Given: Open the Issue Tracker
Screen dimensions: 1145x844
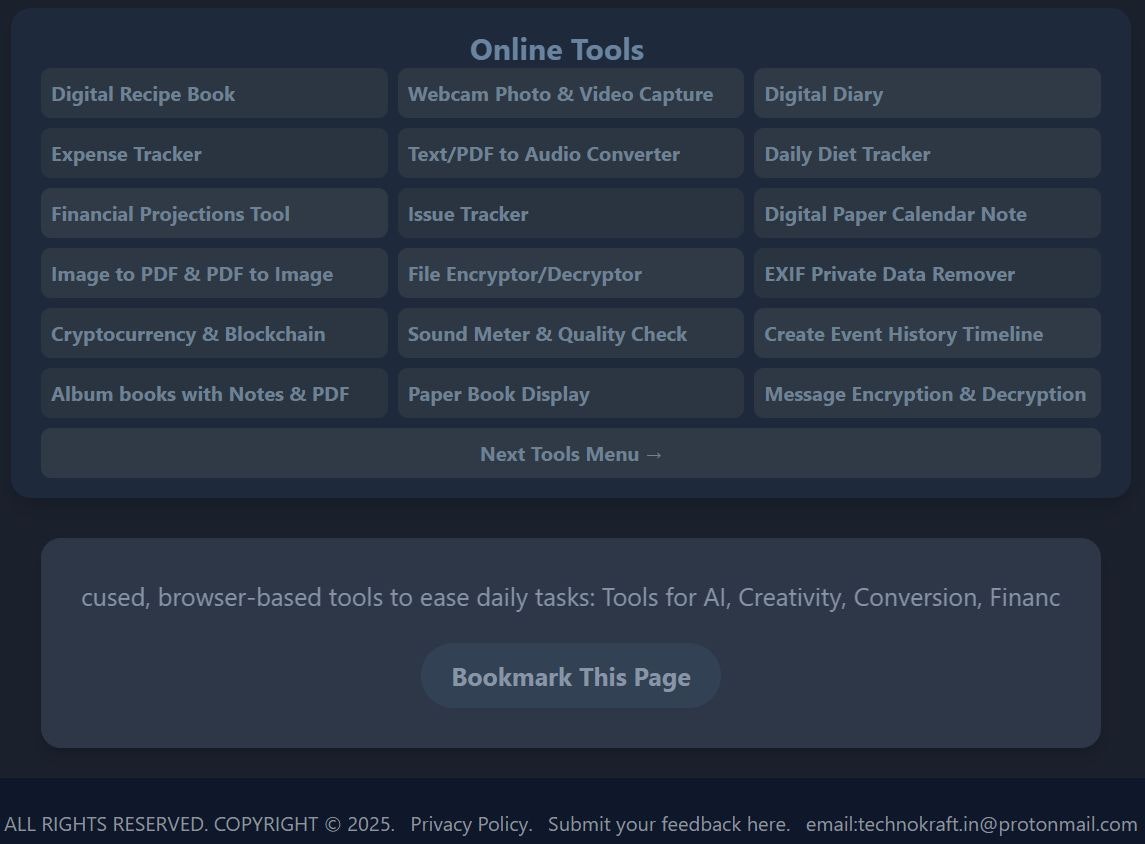Looking at the screenshot, I should click(570, 213).
